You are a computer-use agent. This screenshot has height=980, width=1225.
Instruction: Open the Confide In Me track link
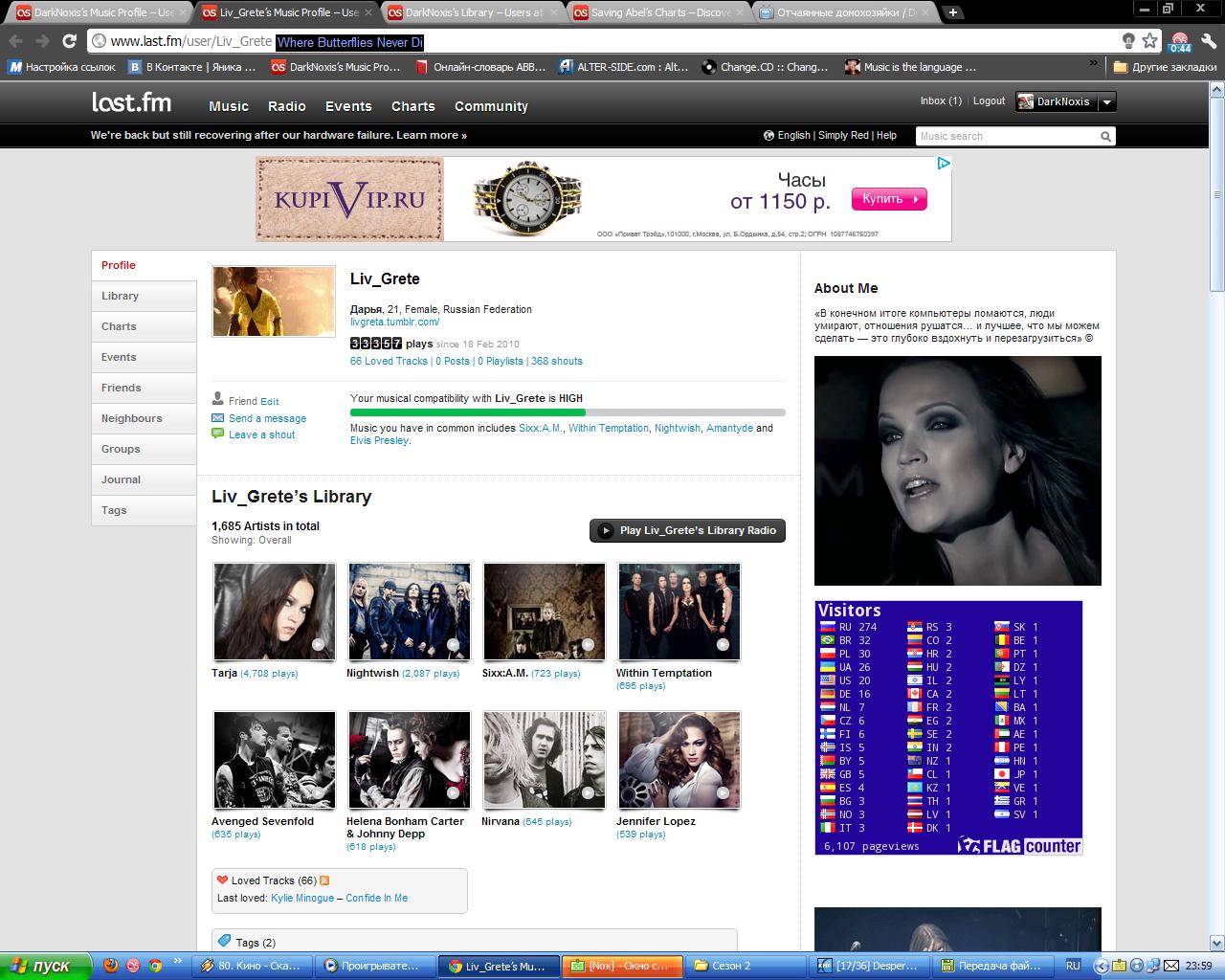coord(376,898)
